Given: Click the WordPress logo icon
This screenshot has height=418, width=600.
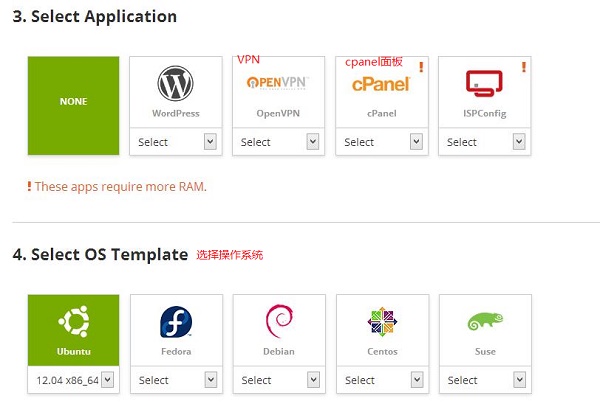Looking at the screenshot, I should click(175, 83).
